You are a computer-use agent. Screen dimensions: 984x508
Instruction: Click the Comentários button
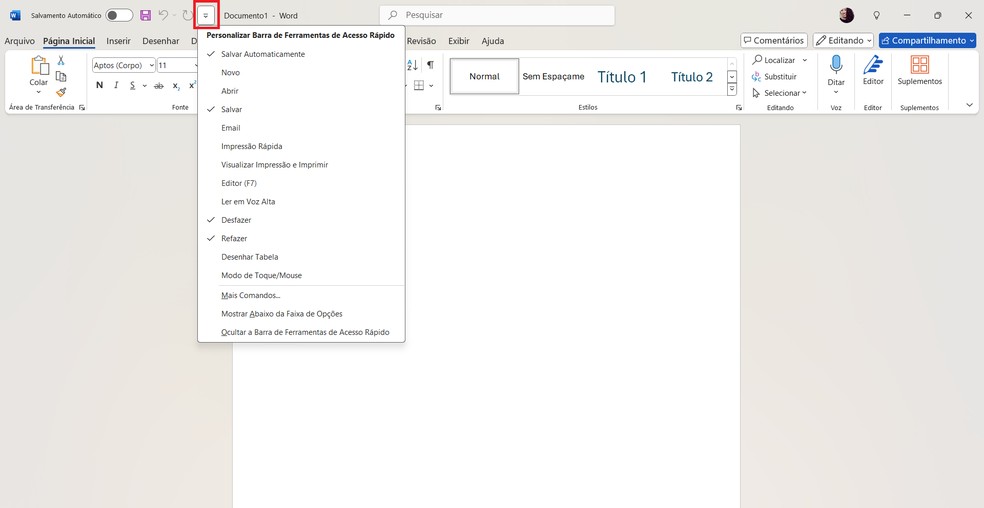point(774,40)
